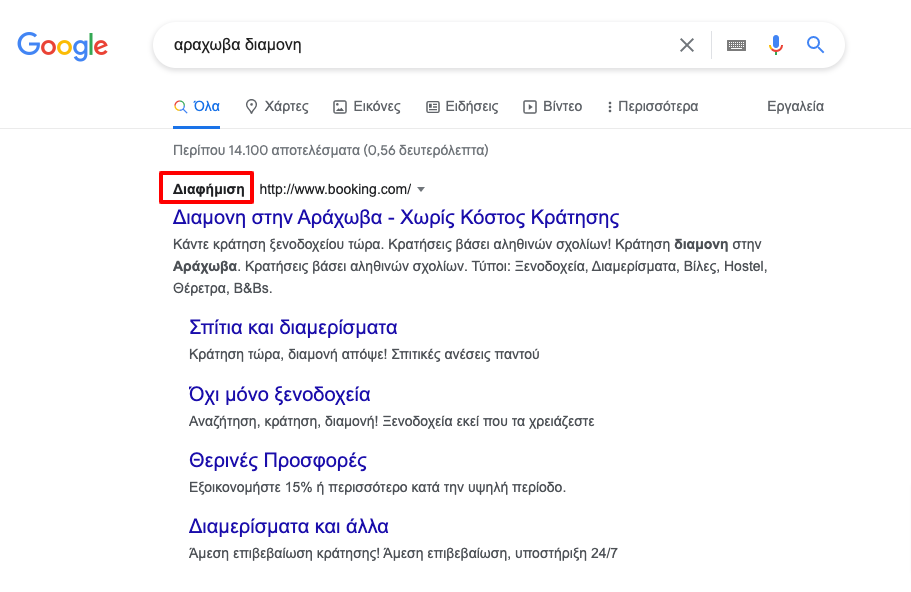Screen dimensions: 911x592
Task: Clear the search query with X
Action: (x=687, y=45)
